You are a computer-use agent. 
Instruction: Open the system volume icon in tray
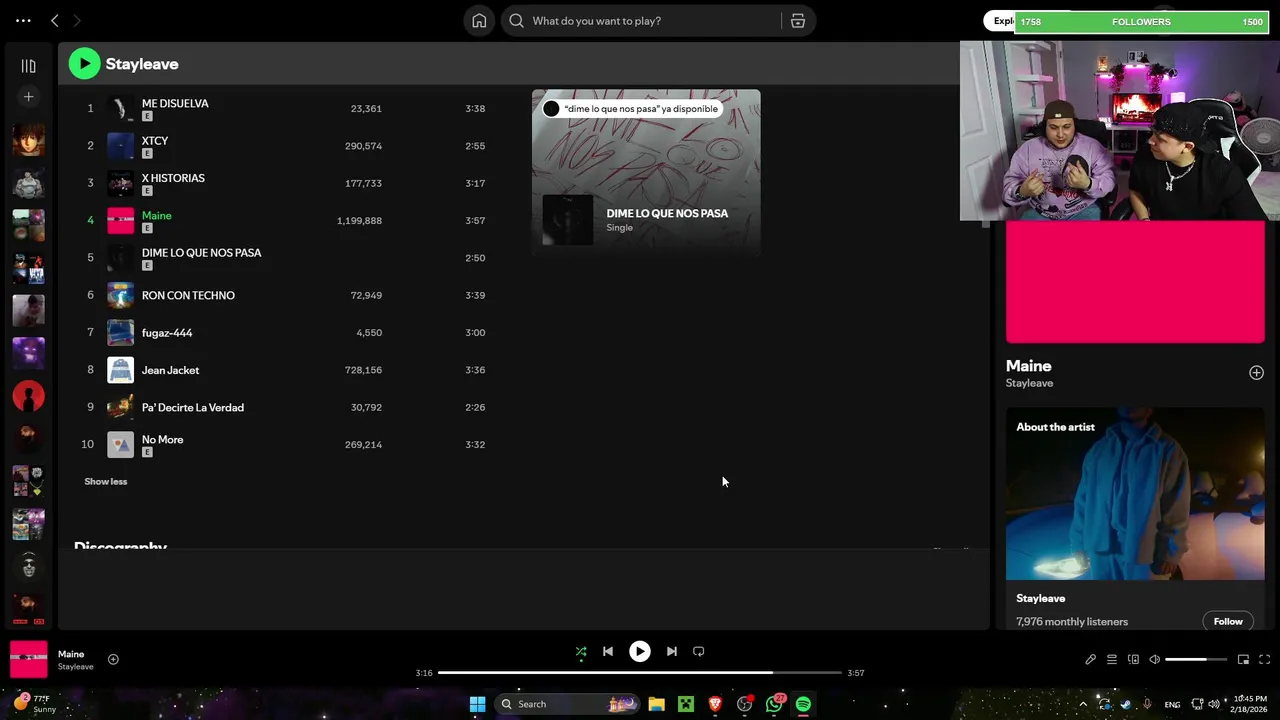coord(1216,704)
